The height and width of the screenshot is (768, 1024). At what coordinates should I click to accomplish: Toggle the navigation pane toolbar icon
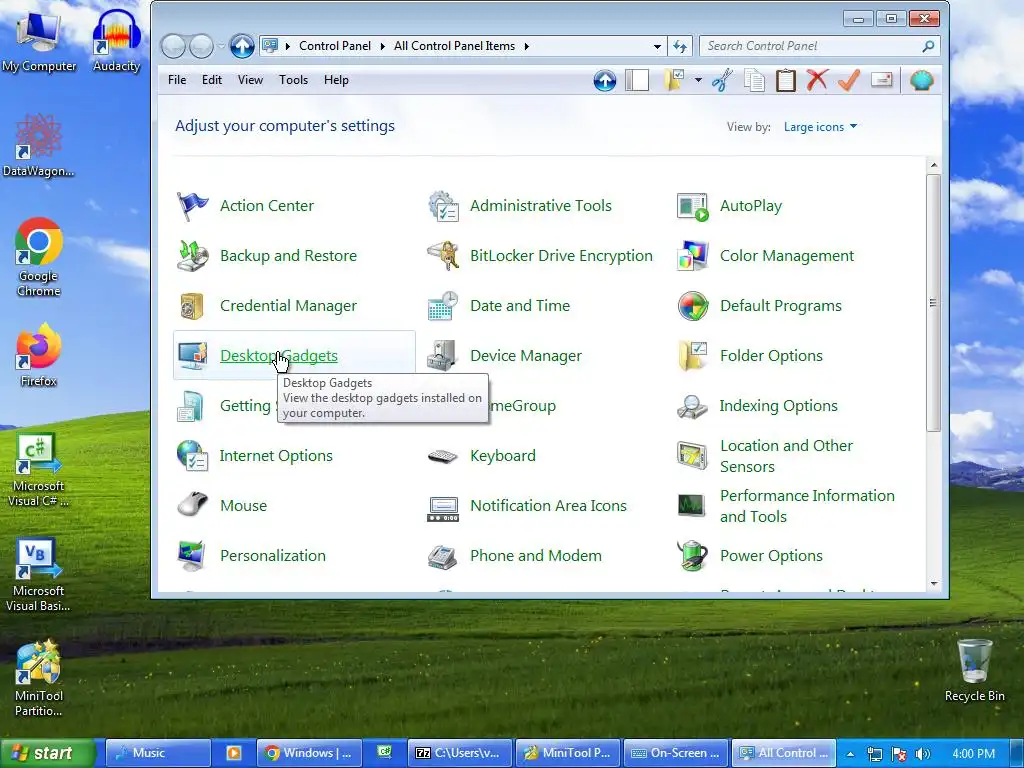point(637,80)
